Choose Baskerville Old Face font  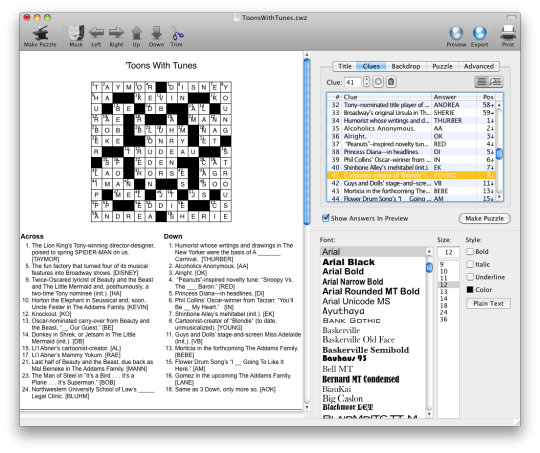click(358, 340)
